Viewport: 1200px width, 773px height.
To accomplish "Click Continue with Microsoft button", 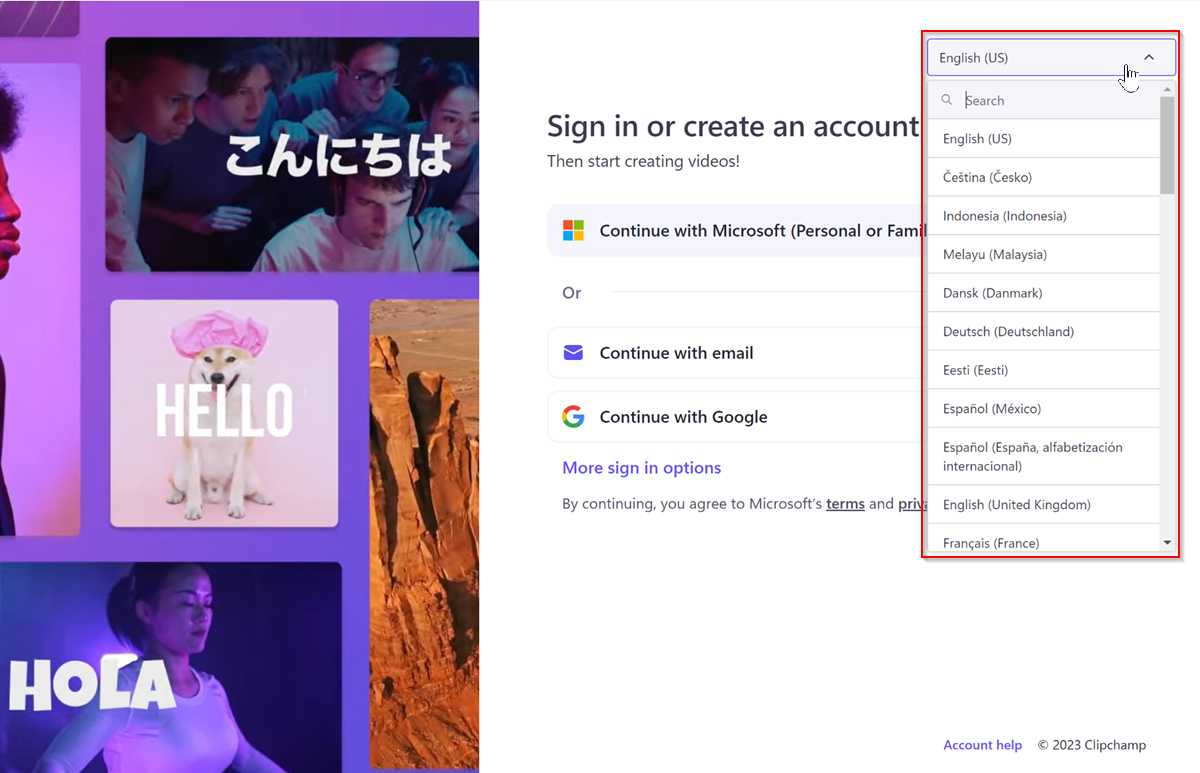I will coord(735,231).
